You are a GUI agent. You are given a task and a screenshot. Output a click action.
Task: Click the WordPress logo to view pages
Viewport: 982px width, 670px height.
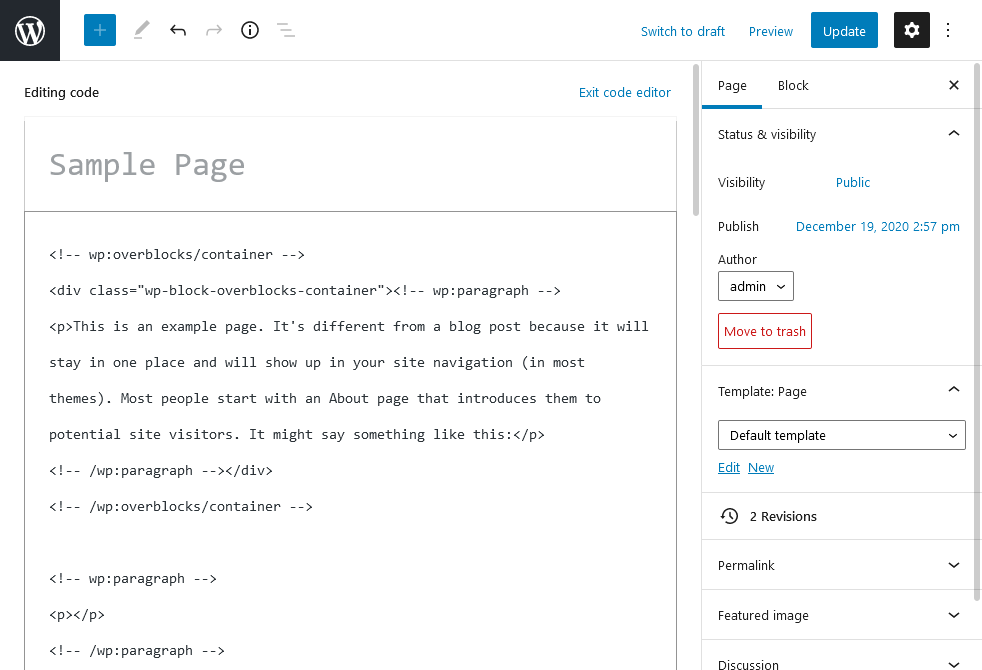(x=30, y=30)
